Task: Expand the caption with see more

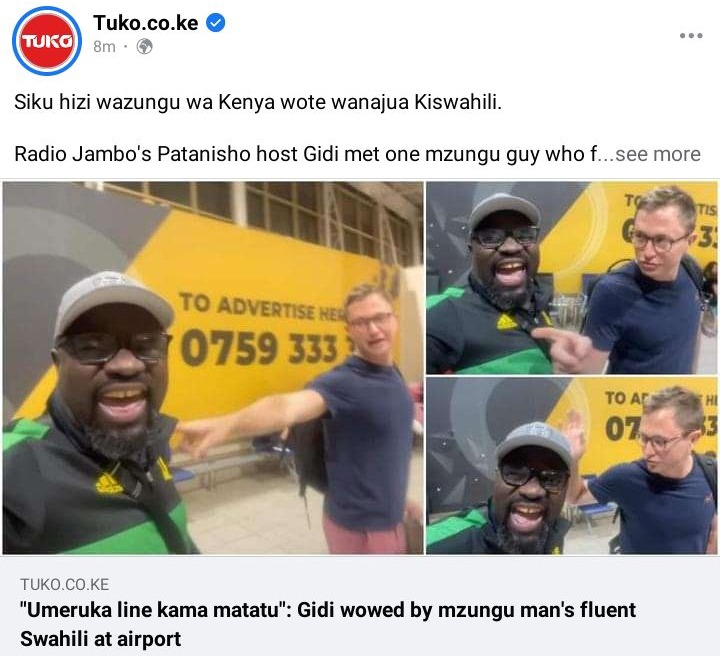Action: click(658, 154)
